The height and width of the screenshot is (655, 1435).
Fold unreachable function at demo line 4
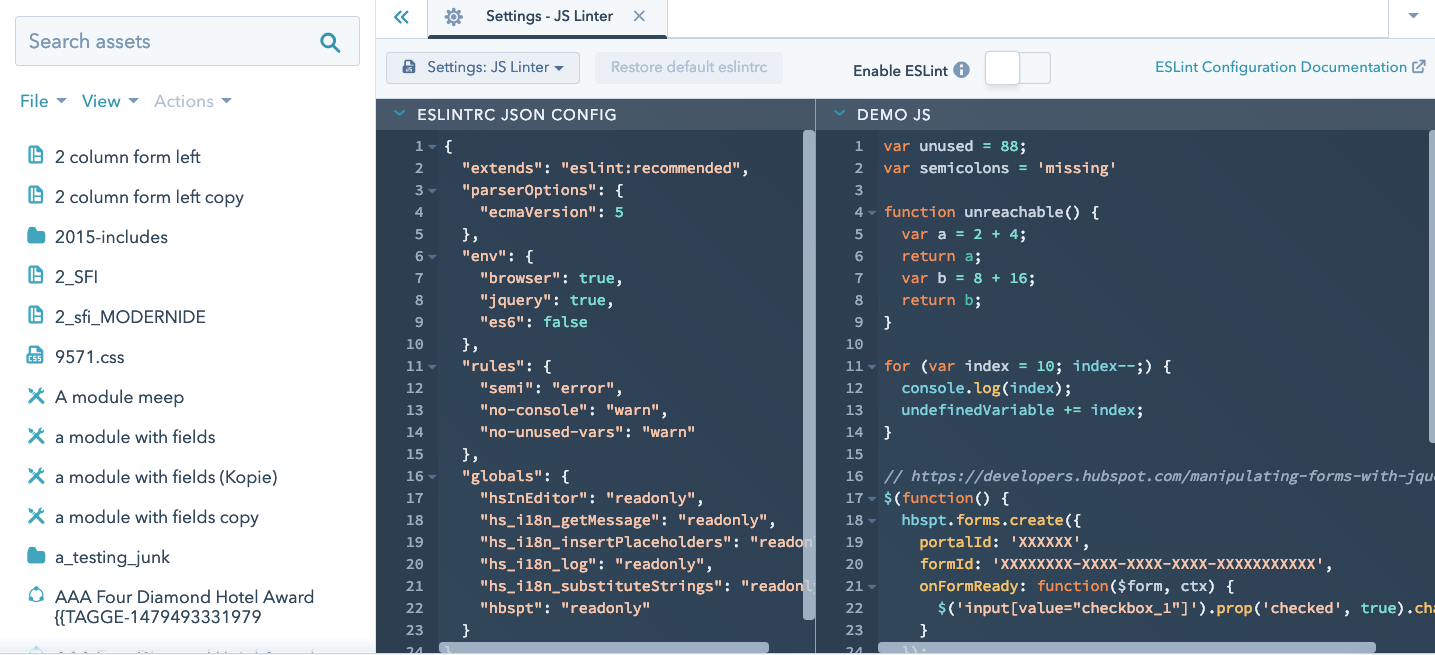[872, 213]
